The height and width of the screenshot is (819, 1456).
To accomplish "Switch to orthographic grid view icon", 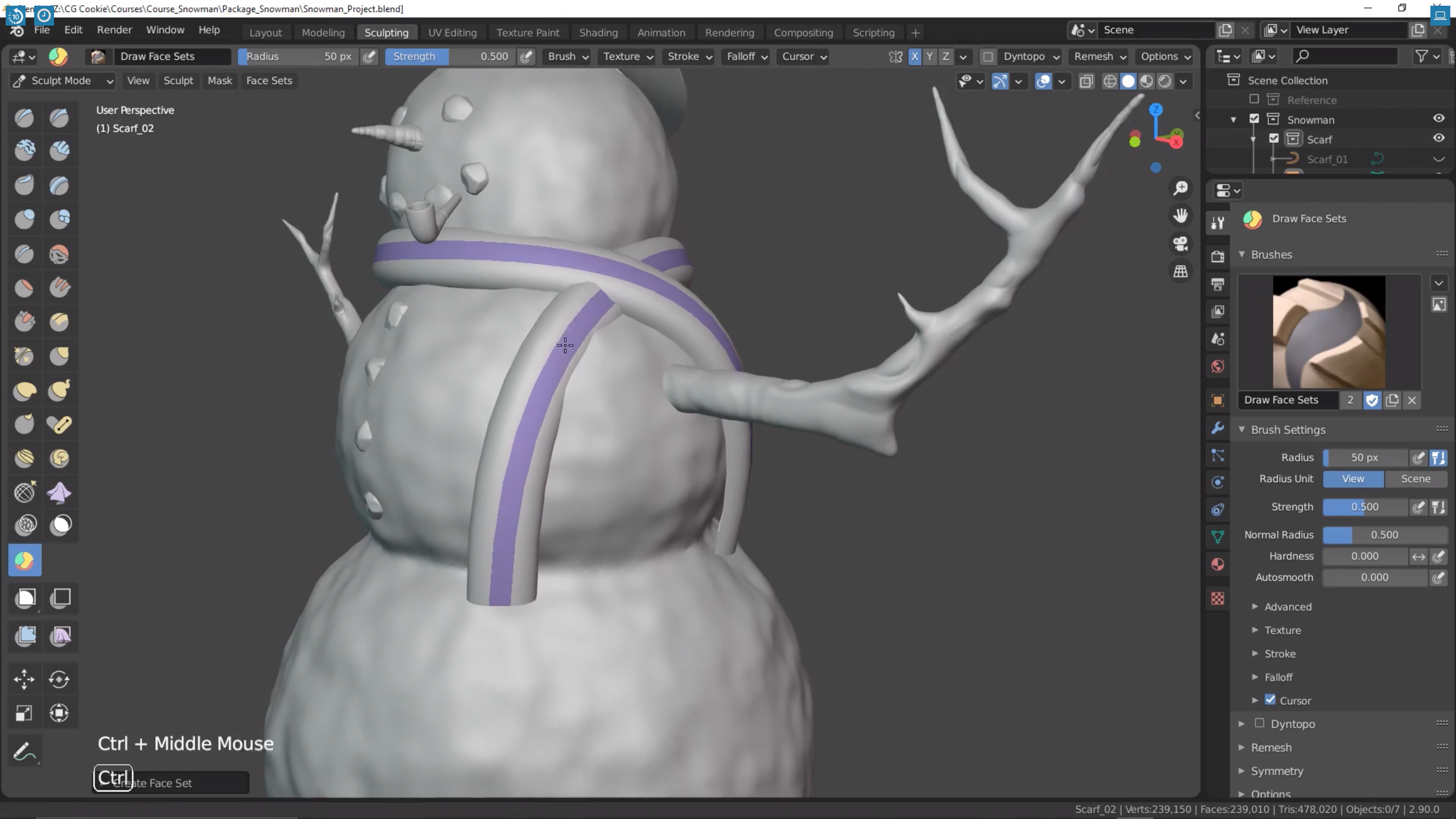I will 1181,271.
